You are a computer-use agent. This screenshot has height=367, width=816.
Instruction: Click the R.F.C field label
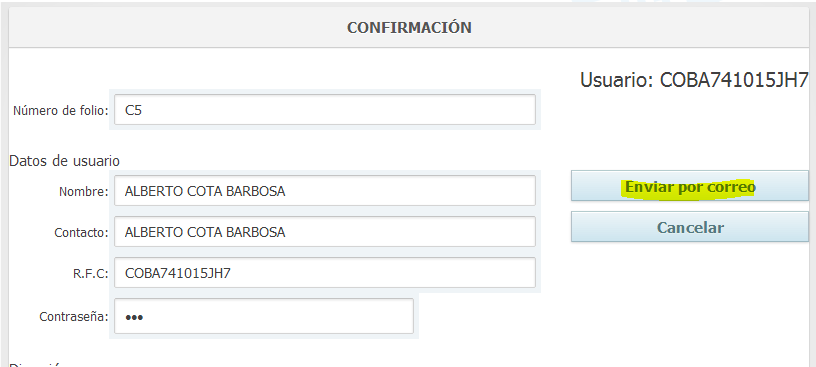pos(90,274)
